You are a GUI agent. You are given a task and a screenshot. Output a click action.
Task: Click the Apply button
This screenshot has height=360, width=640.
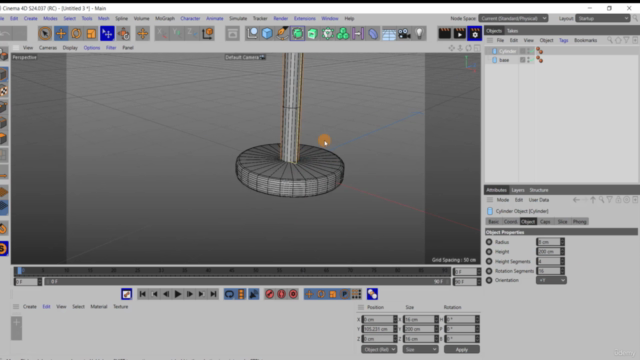(462, 349)
